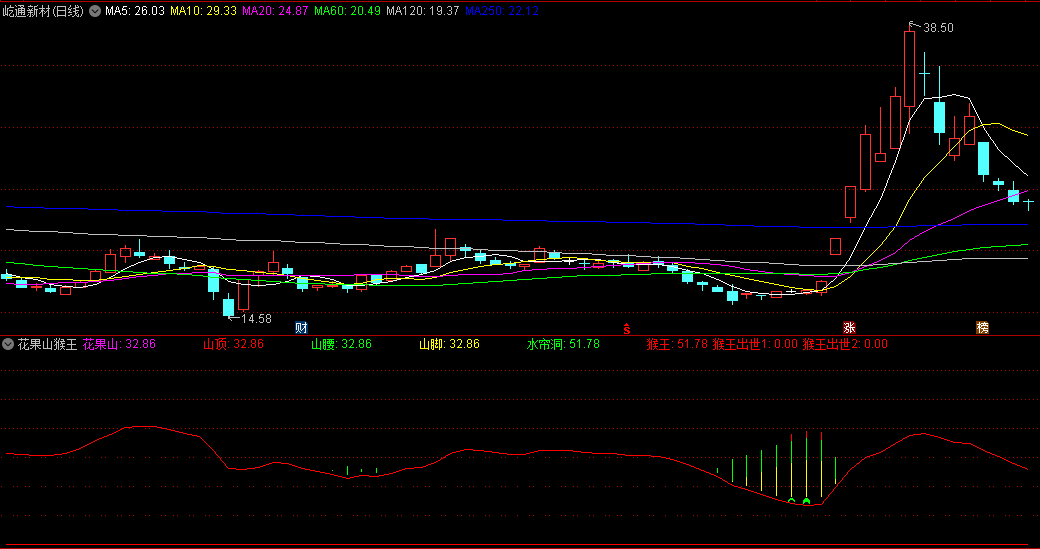Select the 水帘洞: 51.78 value
Viewport: 1040px width, 549px height.
(563, 344)
